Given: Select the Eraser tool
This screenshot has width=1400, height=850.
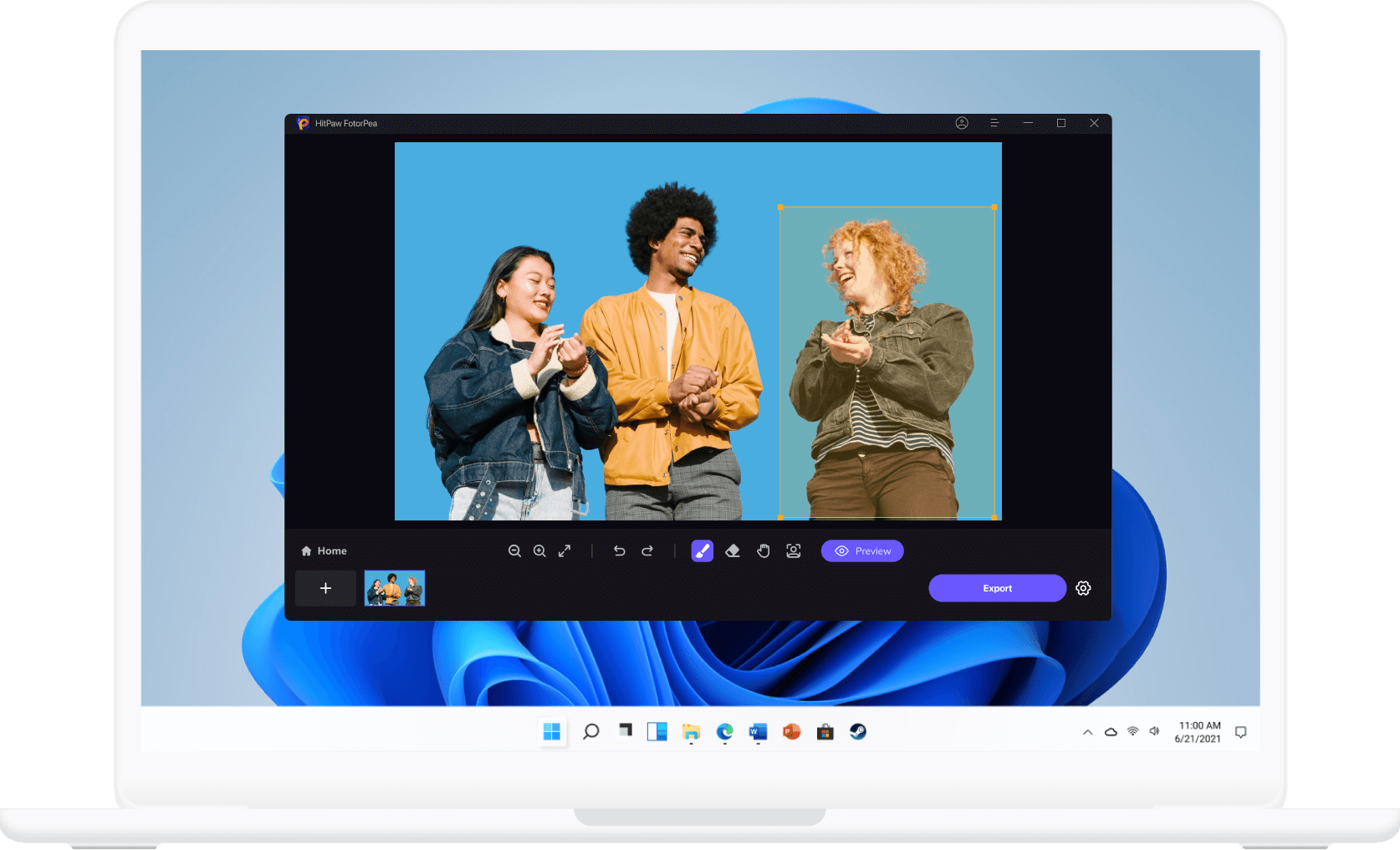Looking at the screenshot, I should [733, 550].
